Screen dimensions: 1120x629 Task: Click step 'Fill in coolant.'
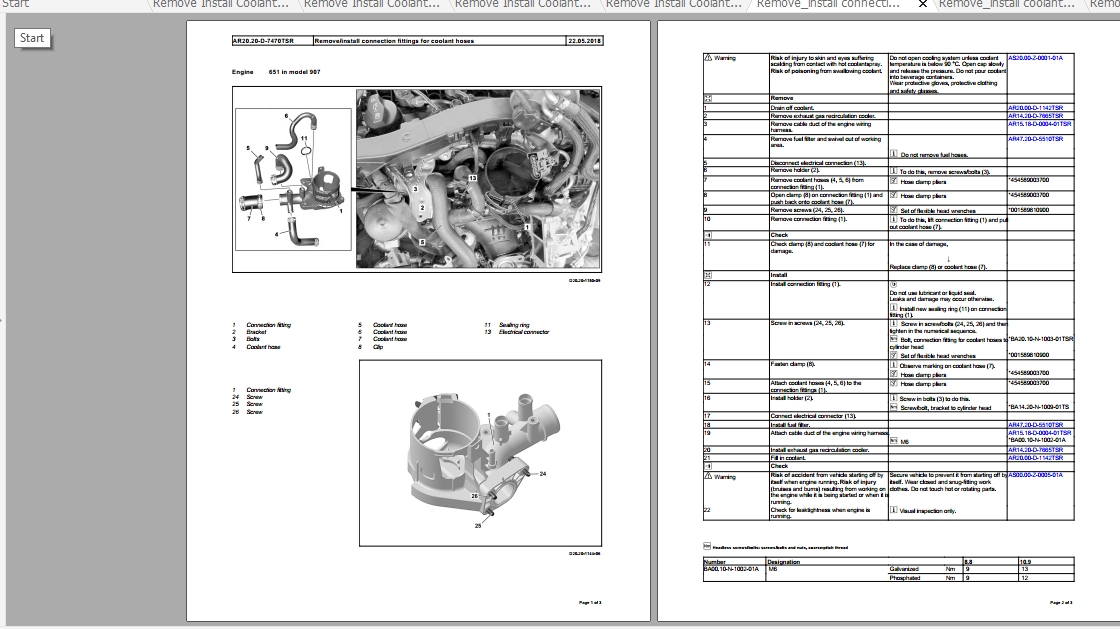point(788,458)
